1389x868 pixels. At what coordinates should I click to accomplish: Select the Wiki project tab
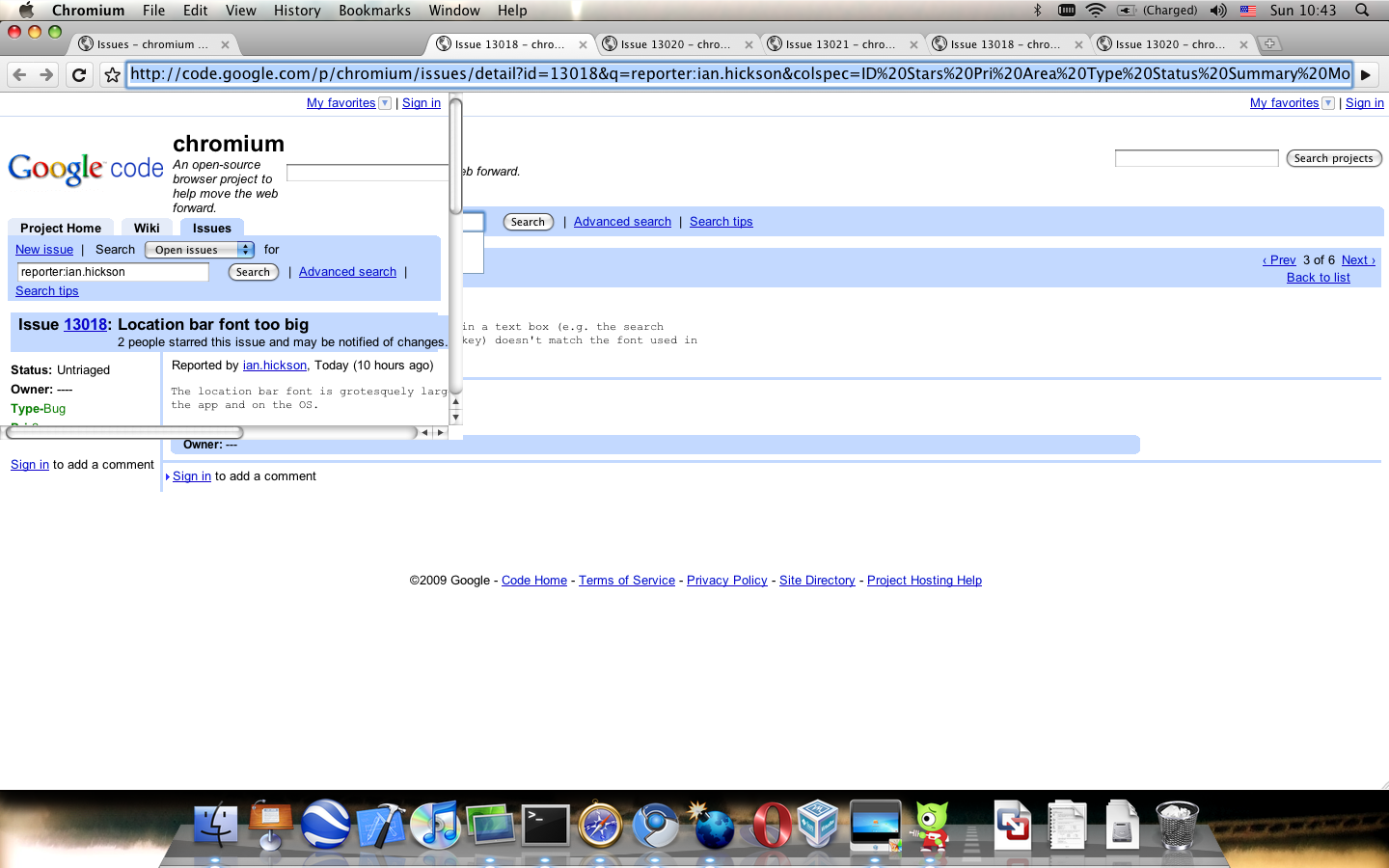147,228
